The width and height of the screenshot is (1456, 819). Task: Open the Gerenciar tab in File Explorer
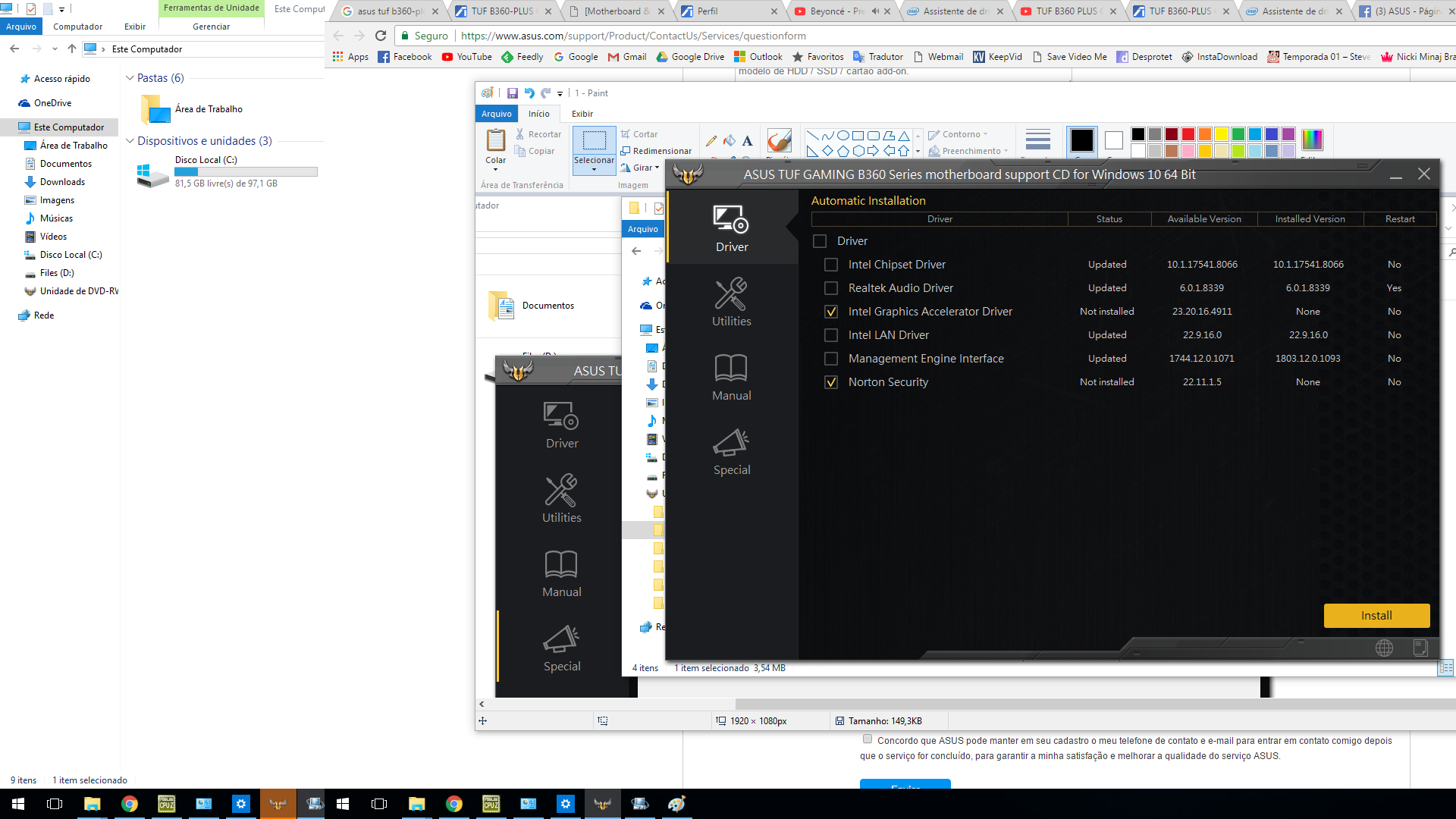[x=211, y=27]
